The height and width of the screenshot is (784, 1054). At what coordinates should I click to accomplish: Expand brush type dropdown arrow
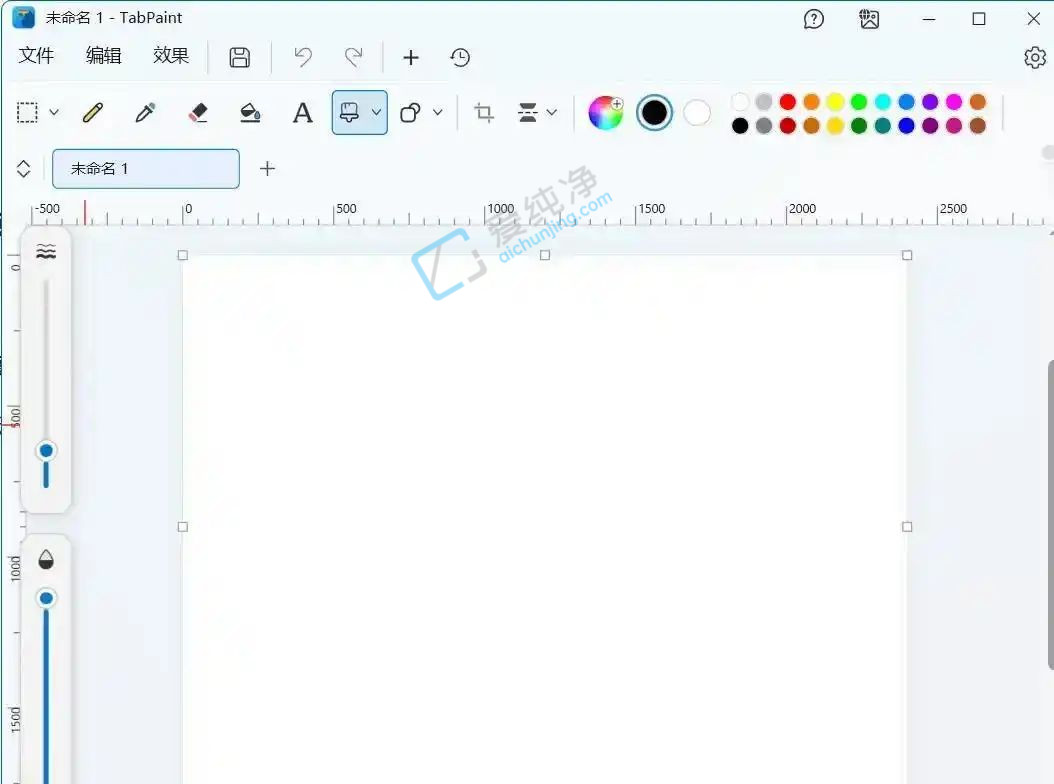point(376,112)
